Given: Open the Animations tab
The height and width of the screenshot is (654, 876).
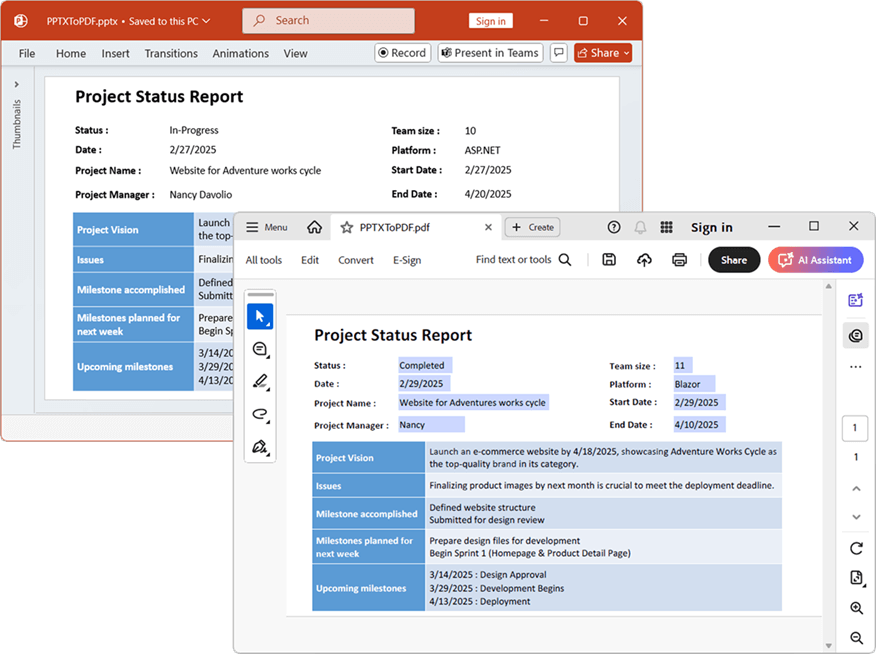Looking at the screenshot, I should tap(240, 54).
